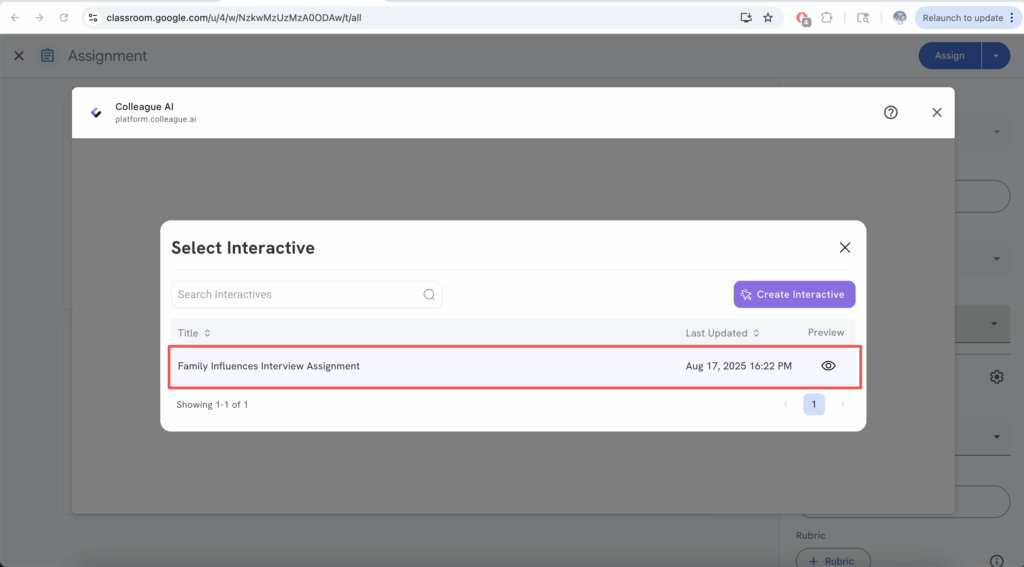Screen dimensions: 1024x567
Task: Bookmark this page with the star icon
Action: pyautogui.click(x=768, y=18)
